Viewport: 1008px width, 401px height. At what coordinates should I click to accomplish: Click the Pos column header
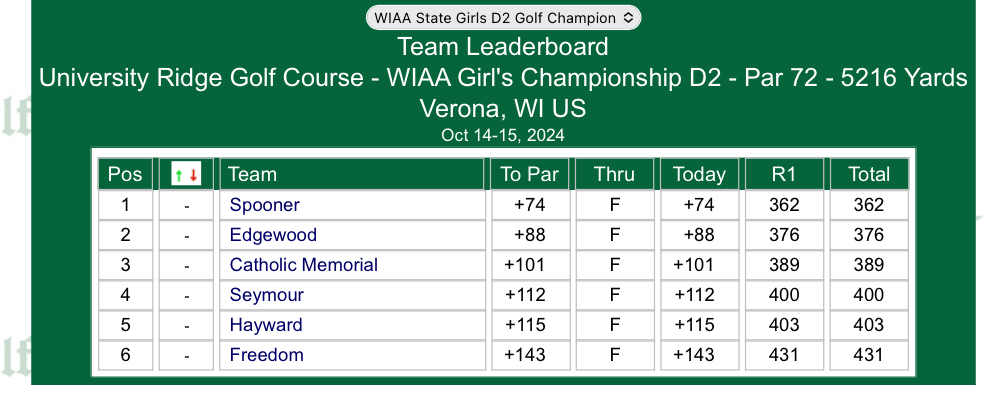coord(125,174)
